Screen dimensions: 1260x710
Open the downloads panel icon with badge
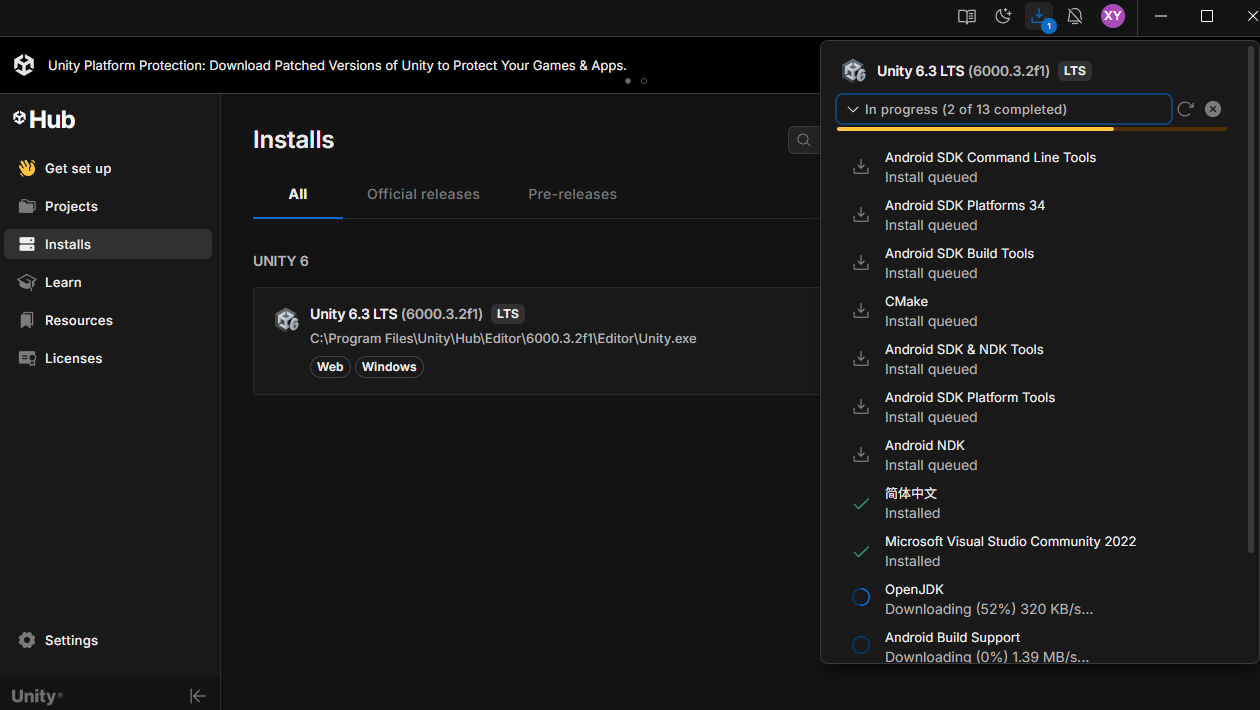click(x=1039, y=16)
